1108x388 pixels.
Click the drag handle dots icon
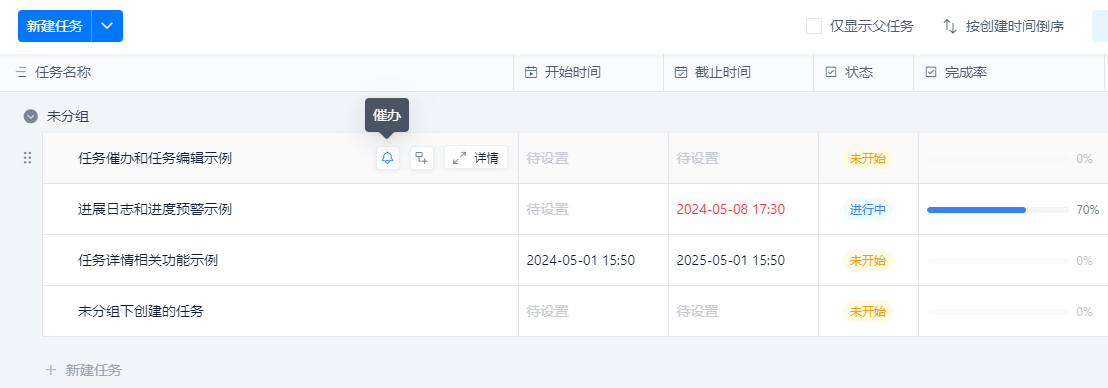tap(28, 158)
